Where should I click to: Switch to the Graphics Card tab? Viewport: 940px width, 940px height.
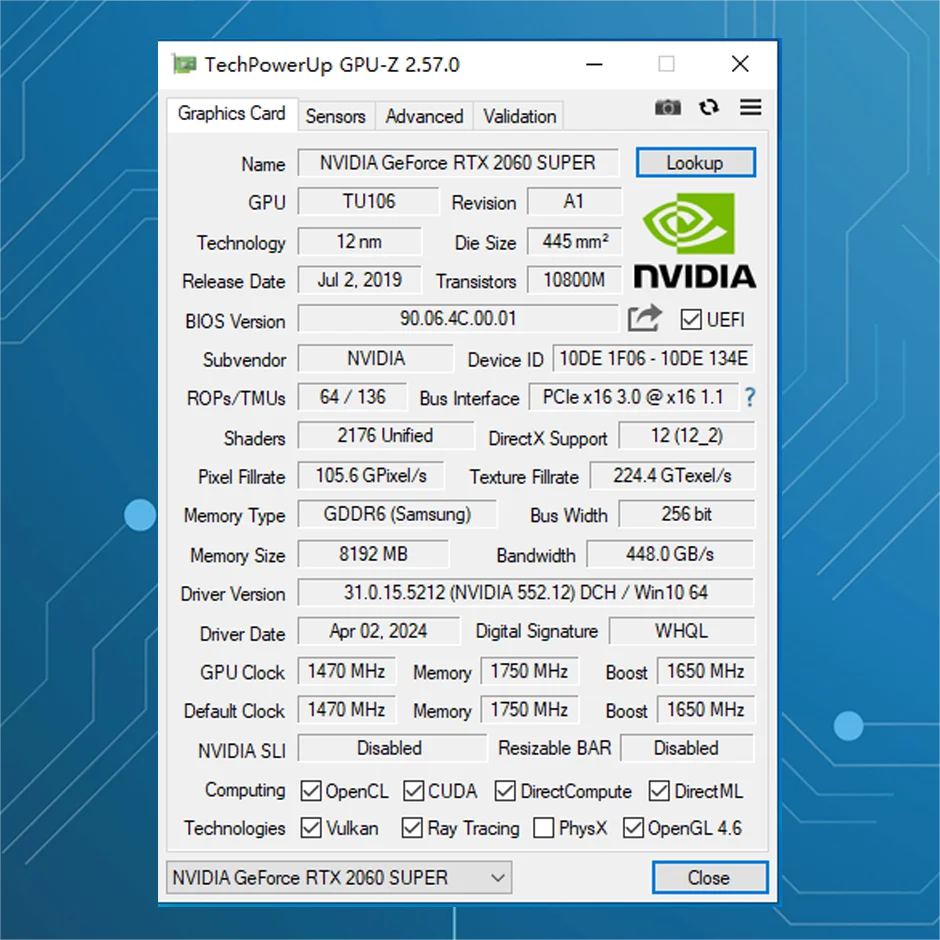[x=231, y=113]
